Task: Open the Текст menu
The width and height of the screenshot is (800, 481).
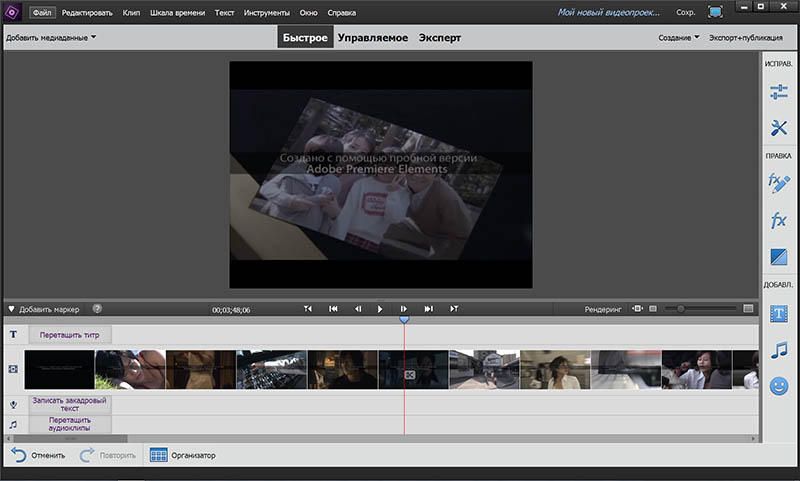Action: 224,13
